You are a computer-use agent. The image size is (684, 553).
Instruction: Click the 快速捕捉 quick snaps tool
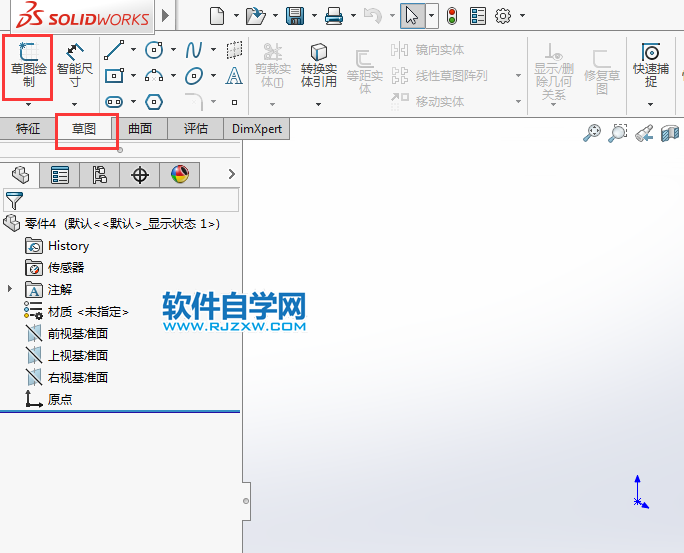click(x=651, y=65)
